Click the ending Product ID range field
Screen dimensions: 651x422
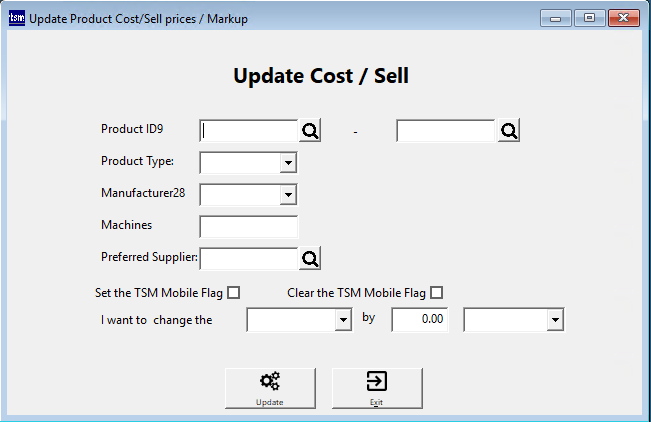point(446,131)
